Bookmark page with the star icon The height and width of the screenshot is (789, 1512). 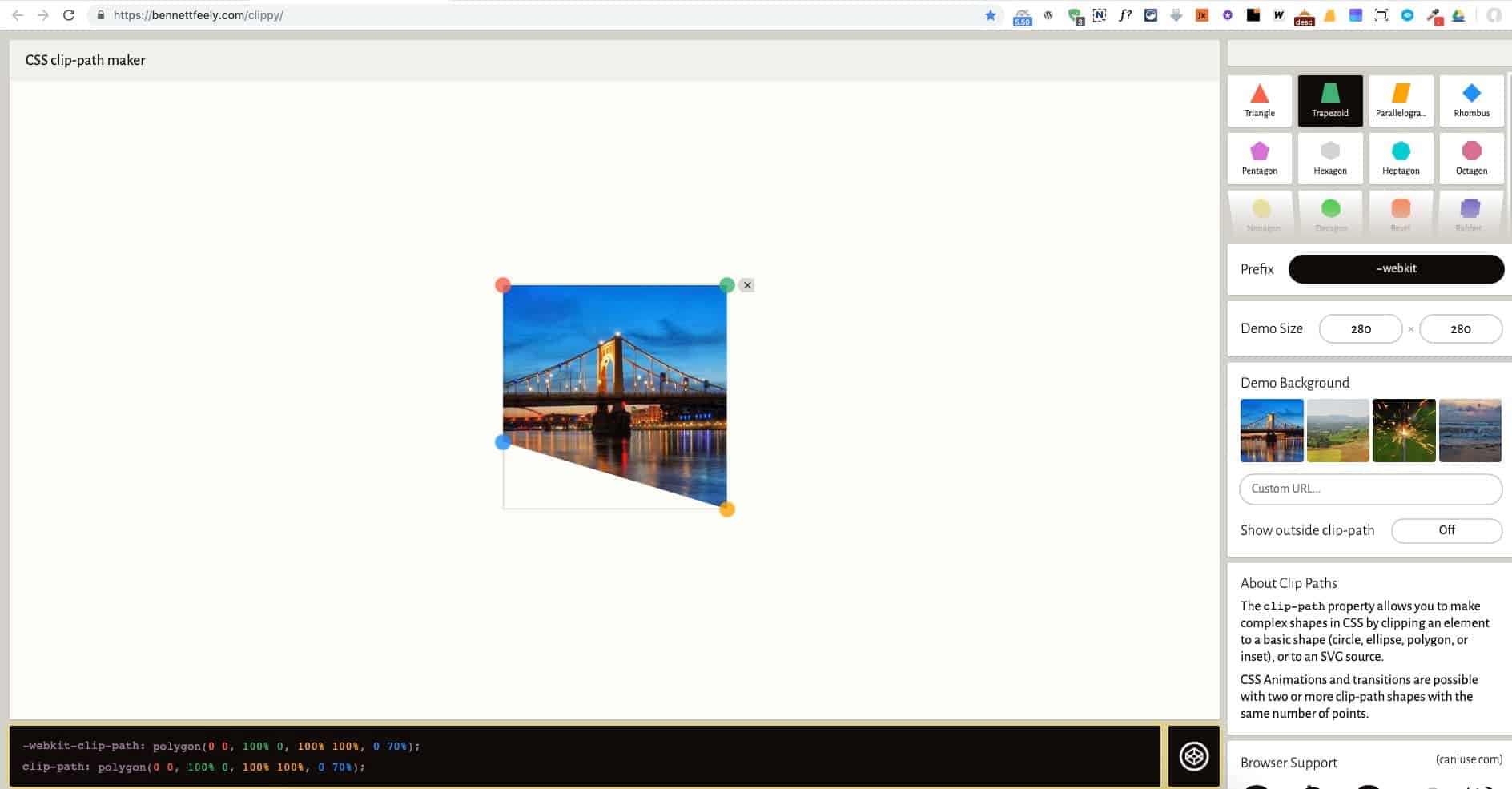pos(991,15)
